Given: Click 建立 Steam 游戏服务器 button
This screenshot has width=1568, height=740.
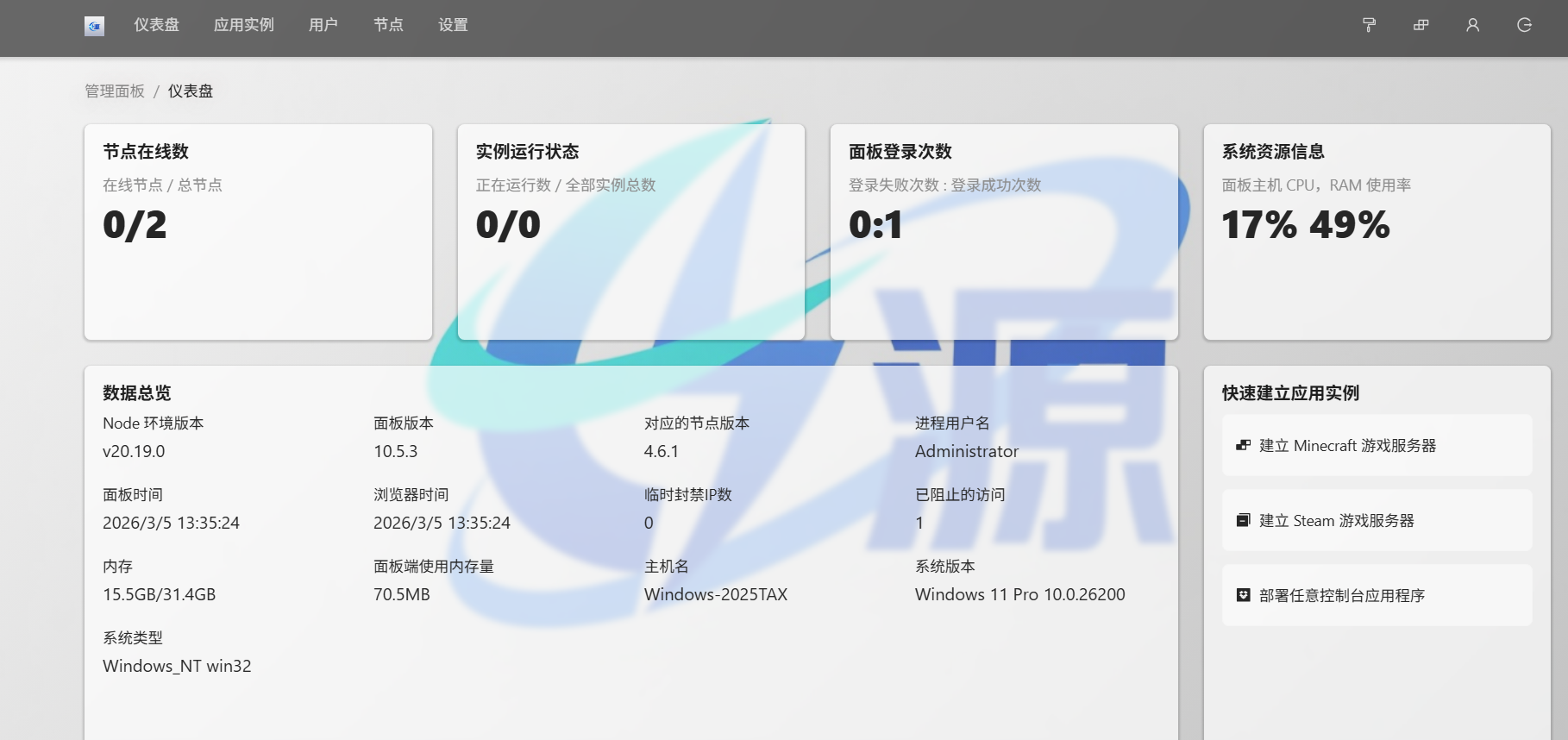Looking at the screenshot, I should (x=1377, y=520).
